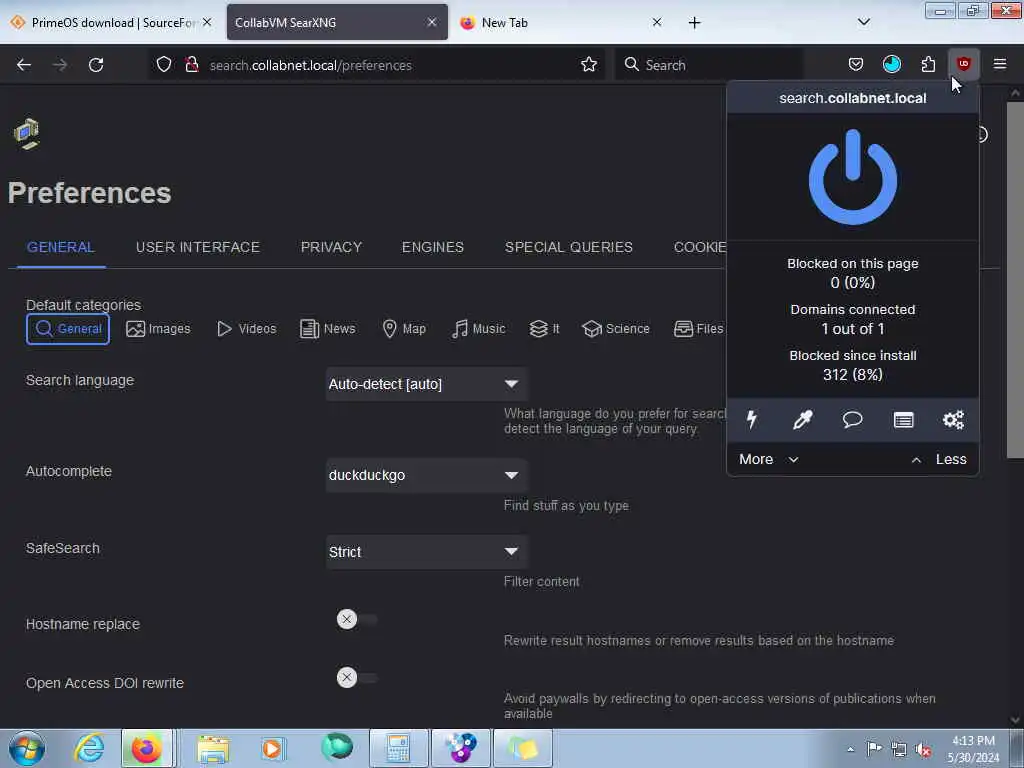The width and height of the screenshot is (1024, 768).
Task: Click the blue circular extension icon
Action: (x=891, y=64)
